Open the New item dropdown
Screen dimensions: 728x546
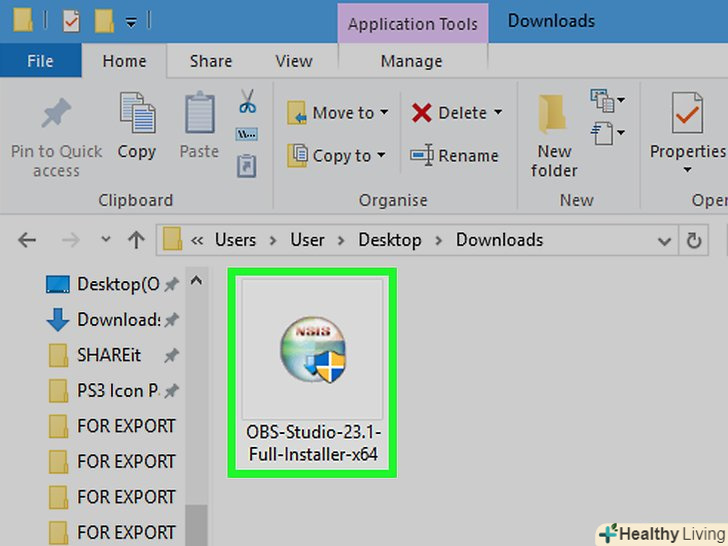[x=607, y=101]
